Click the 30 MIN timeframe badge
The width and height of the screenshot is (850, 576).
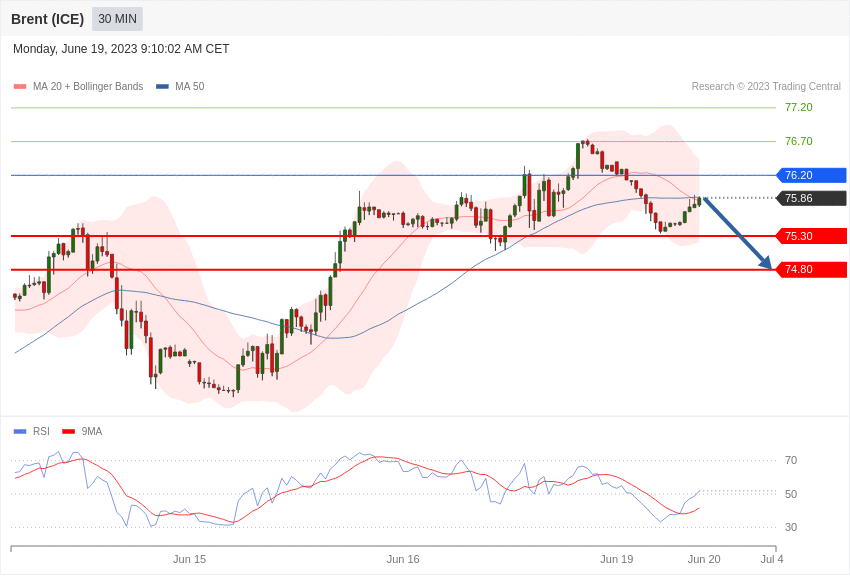coord(117,19)
